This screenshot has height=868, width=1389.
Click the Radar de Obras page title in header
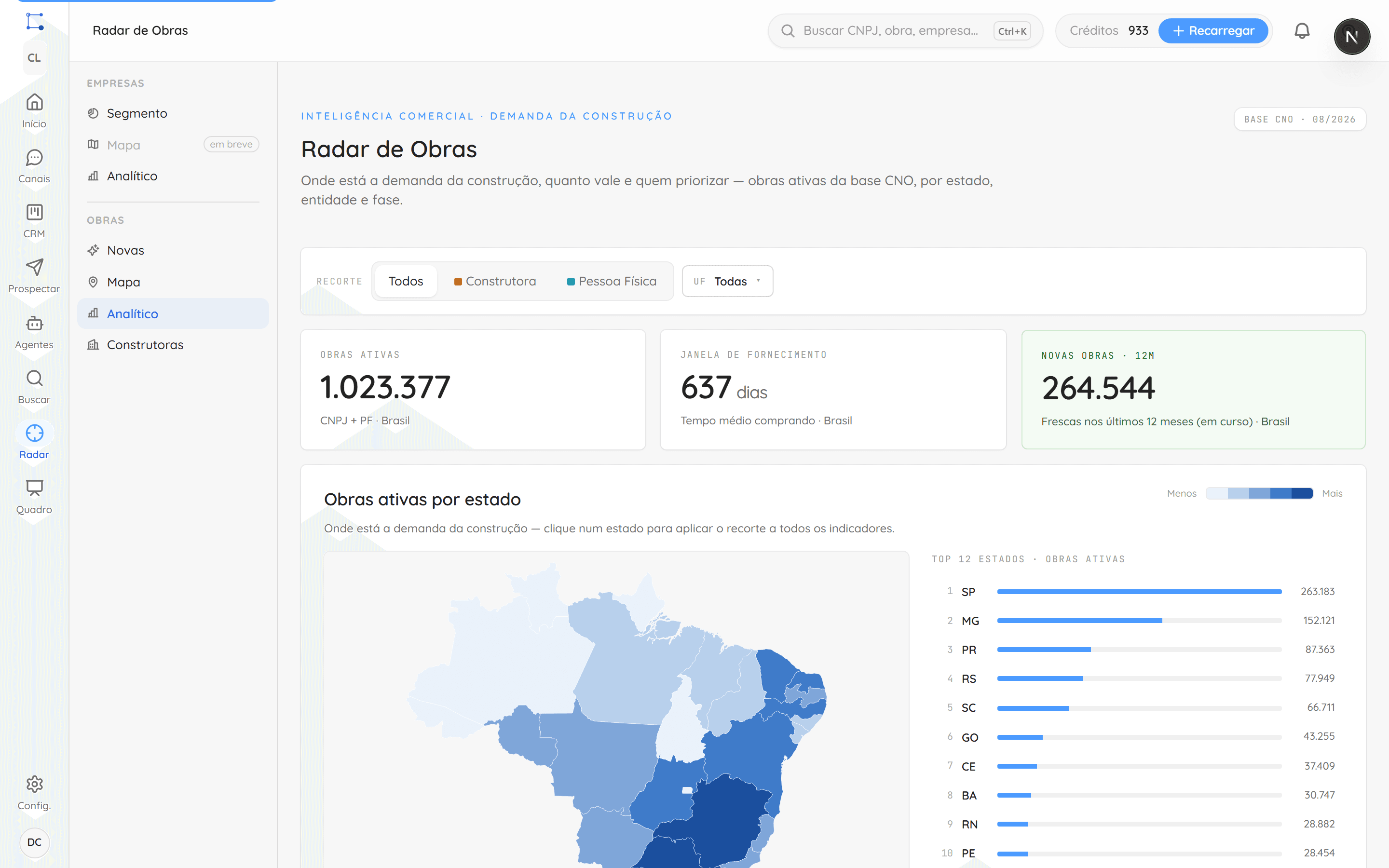pos(140,31)
